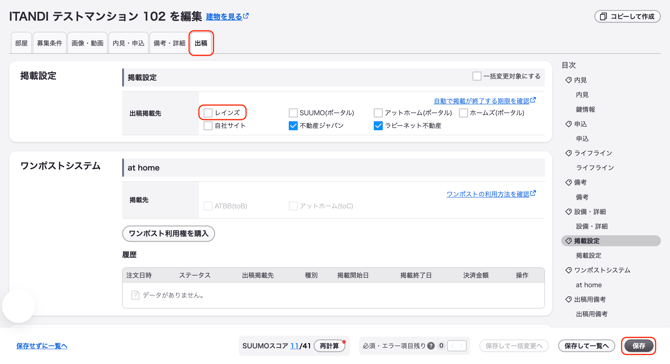Click the 保存して一覧へ button
Viewport: 670px width, 364px height.
click(x=586, y=346)
